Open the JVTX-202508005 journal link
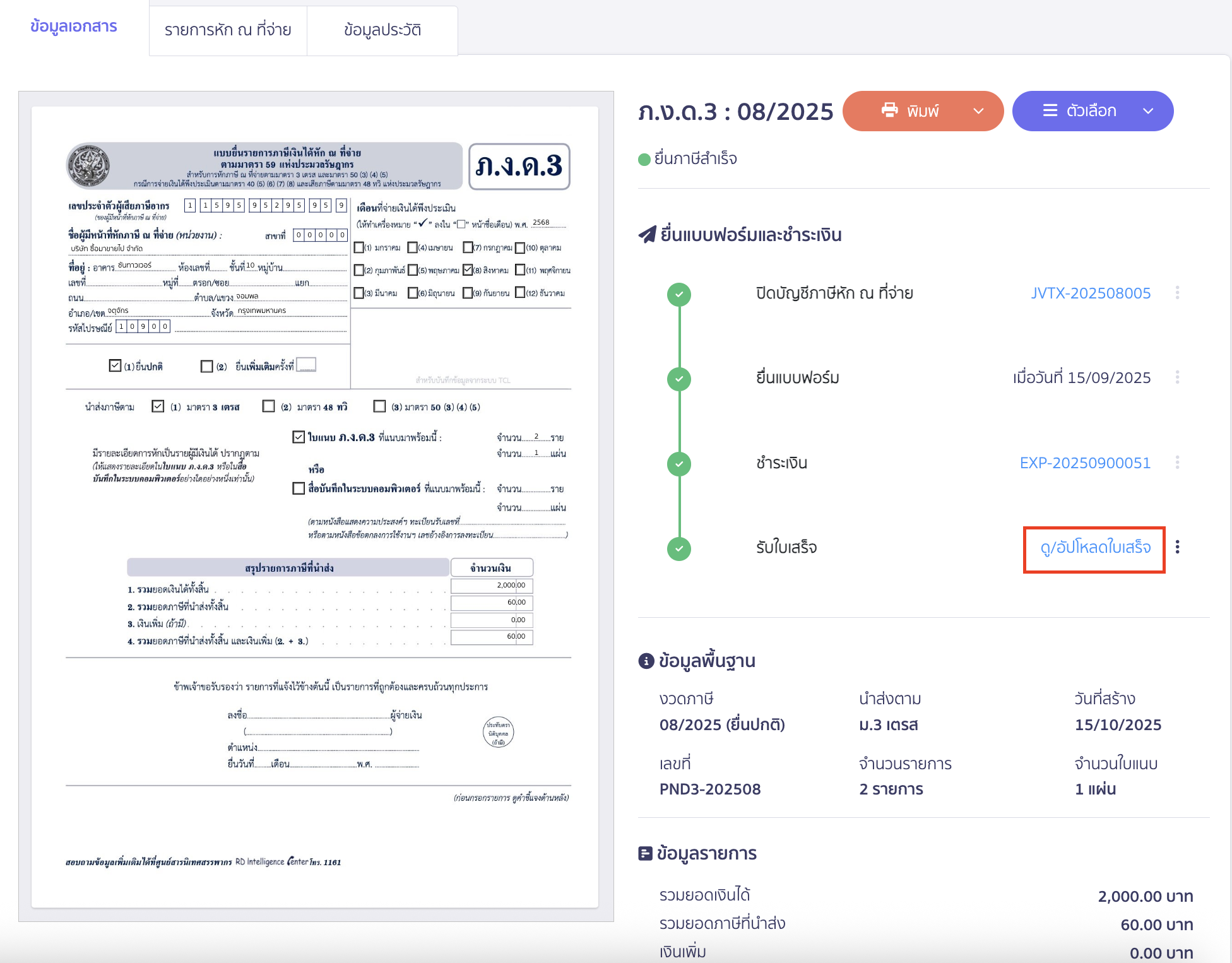1232x963 pixels. pyautogui.click(x=1090, y=293)
